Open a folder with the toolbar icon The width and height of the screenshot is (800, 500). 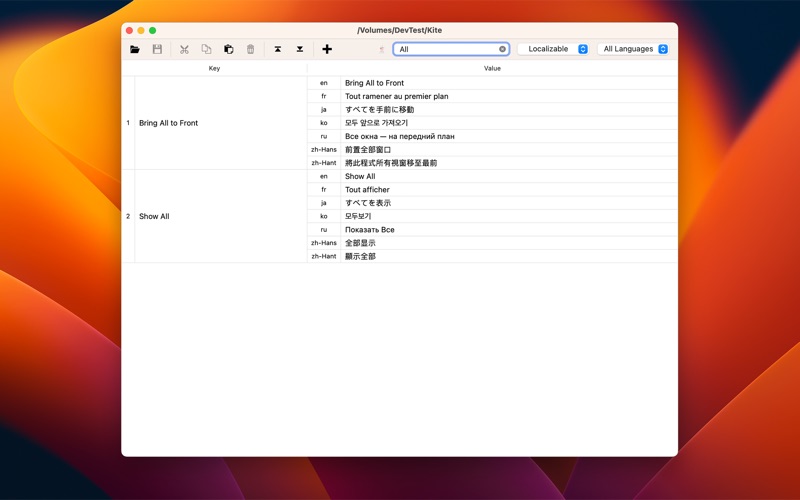pyautogui.click(x=135, y=49)
